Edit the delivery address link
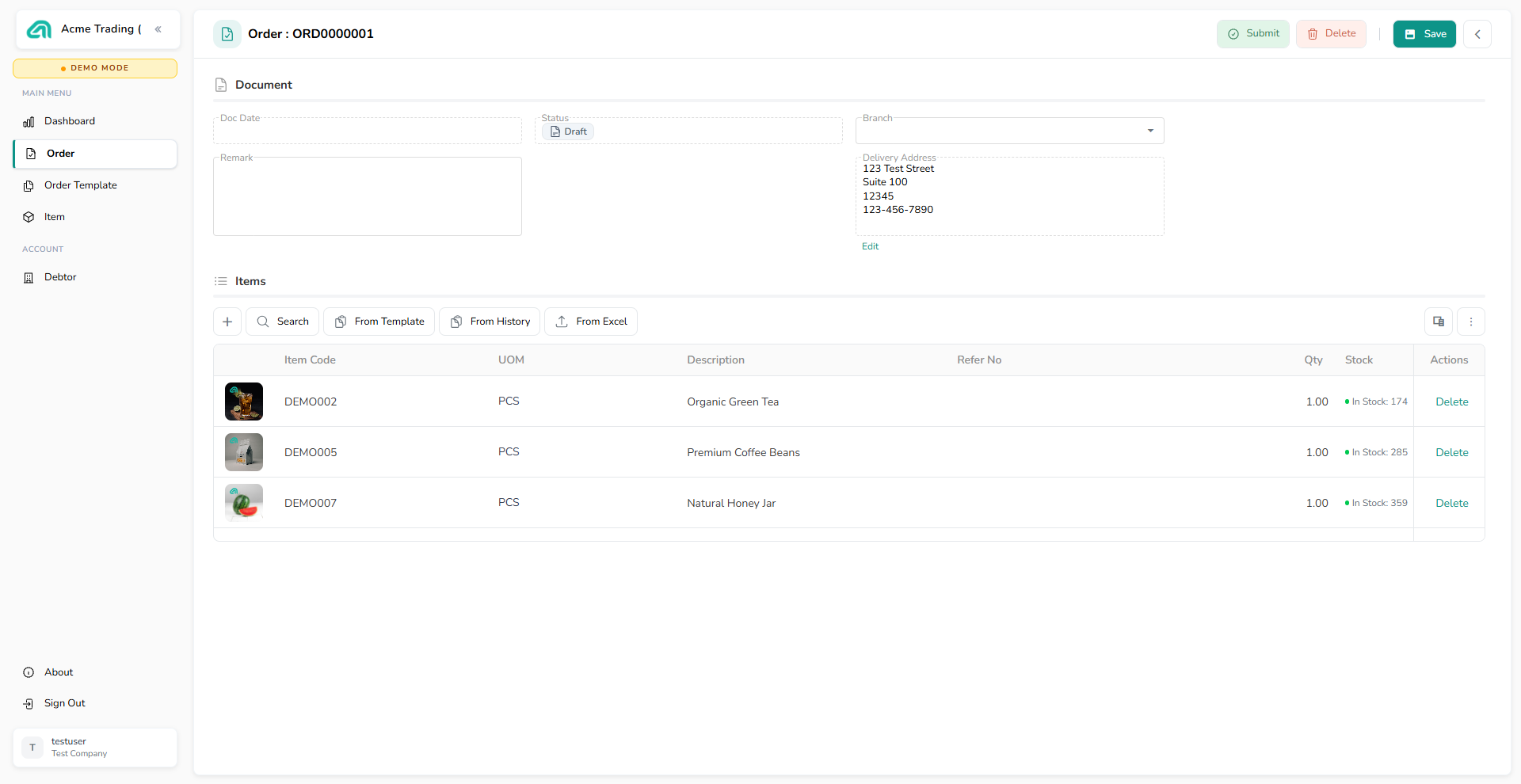1521x784 pixels. pyautogui.click(x=870, y=246)
